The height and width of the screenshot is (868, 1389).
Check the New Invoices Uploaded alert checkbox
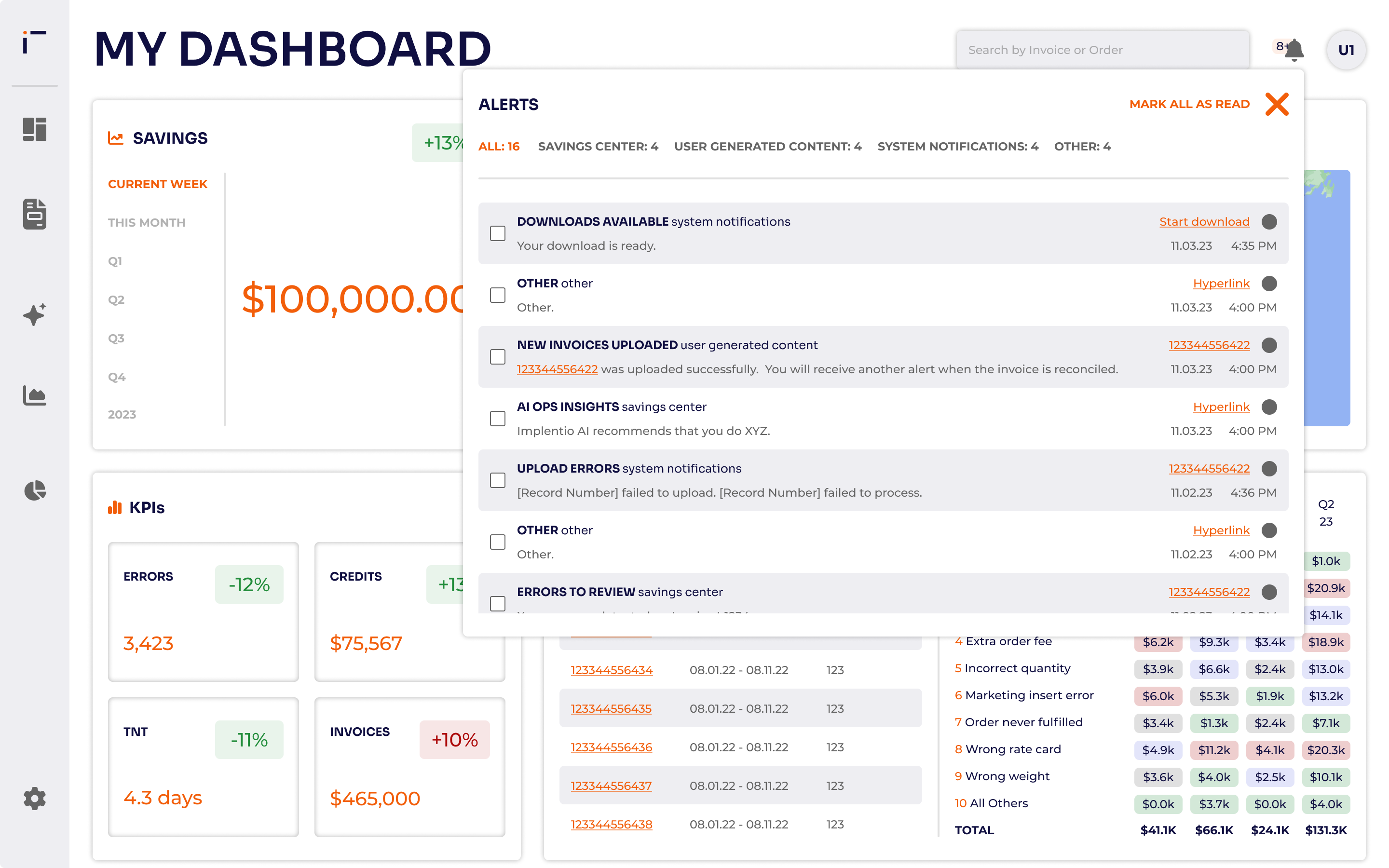[498, 357]
